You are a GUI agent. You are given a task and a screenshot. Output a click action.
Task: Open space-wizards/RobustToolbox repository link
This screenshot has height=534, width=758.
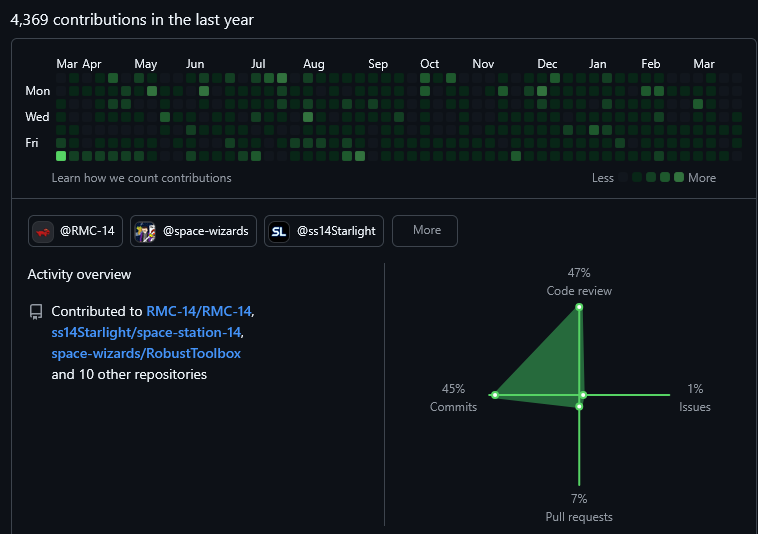pyautogui.click(x=146, y=353)
